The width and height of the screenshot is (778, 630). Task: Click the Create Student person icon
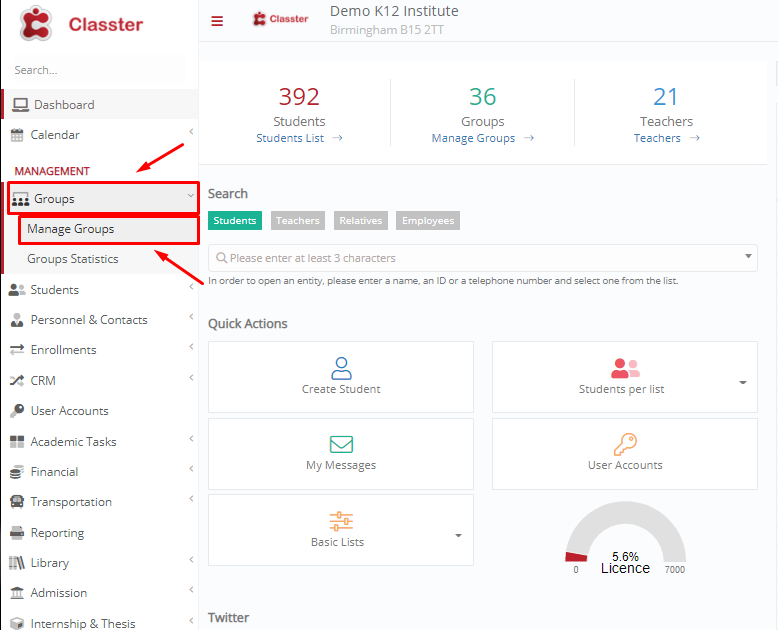(x=341, y=369)
